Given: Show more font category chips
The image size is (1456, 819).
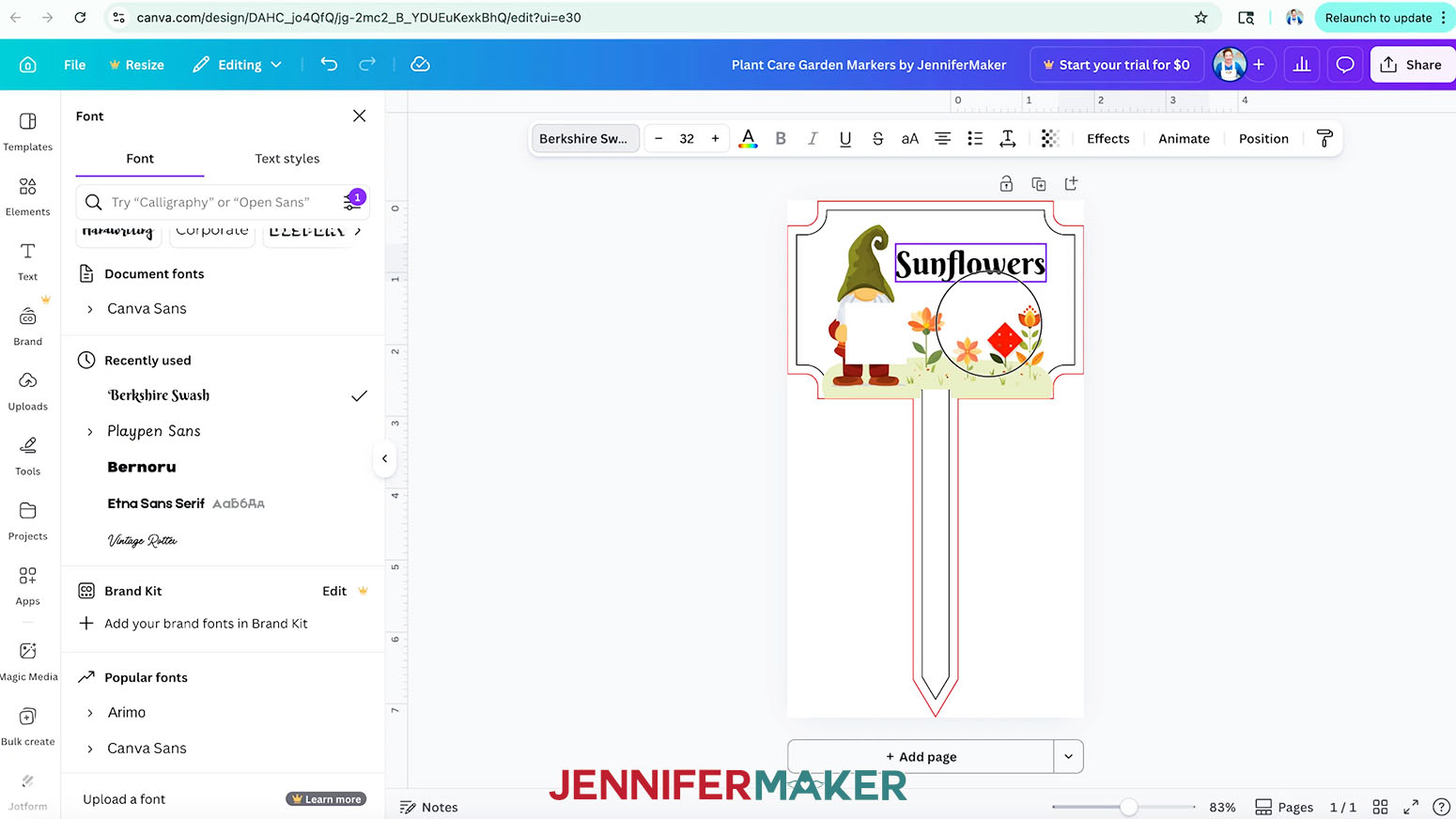Looking at the screenshot, I should (358, 231).
